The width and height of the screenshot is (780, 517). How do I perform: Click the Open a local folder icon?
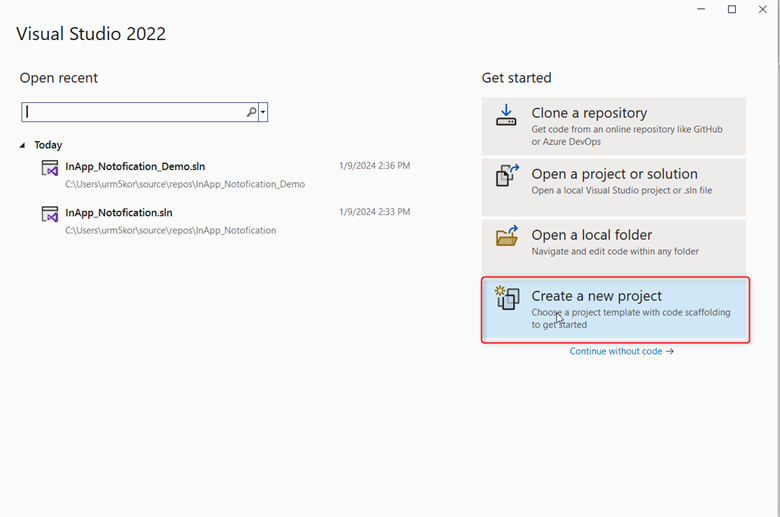[507, 235]
